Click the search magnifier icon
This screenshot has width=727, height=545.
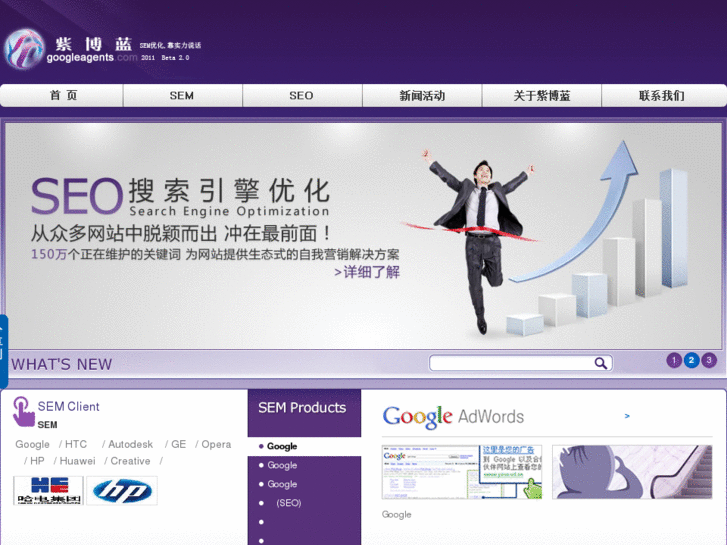coord(600,363)
